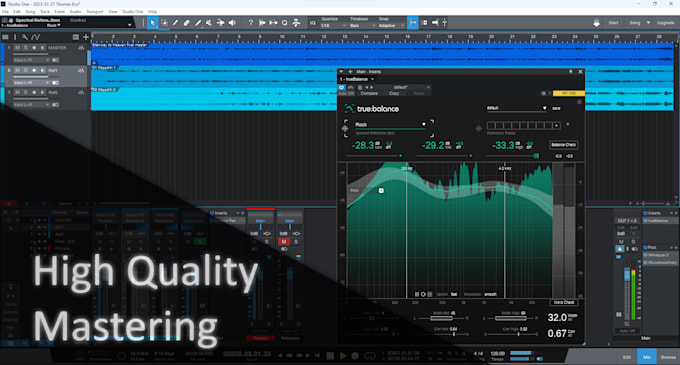680x365 pixels.
Task: Select the Arrow tool in toolbar
Action: (152, 23)
